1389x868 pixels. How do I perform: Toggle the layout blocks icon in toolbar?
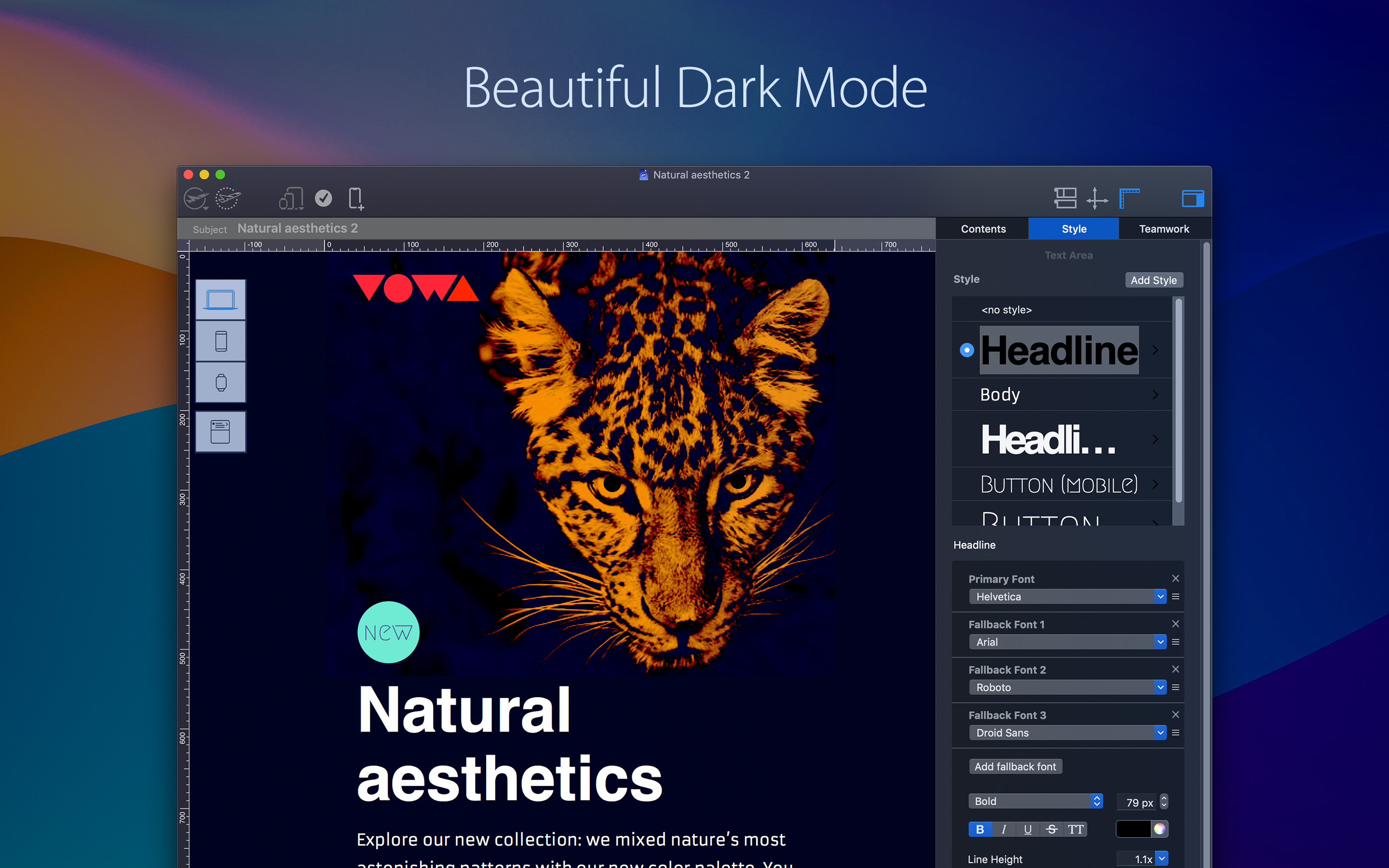(x=1065, y=199)
